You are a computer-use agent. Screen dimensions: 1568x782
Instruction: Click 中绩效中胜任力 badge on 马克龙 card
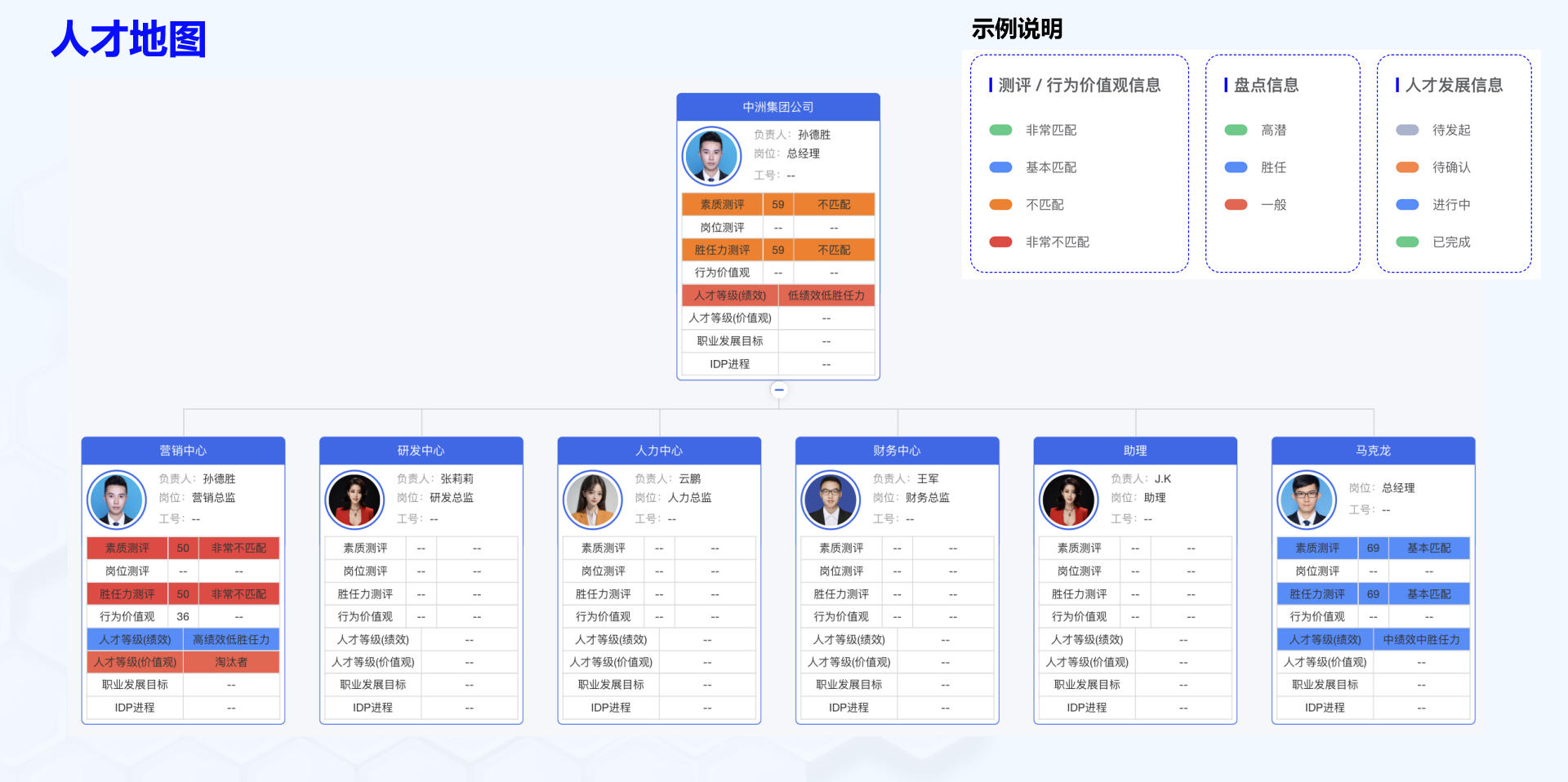point(1423,639)
